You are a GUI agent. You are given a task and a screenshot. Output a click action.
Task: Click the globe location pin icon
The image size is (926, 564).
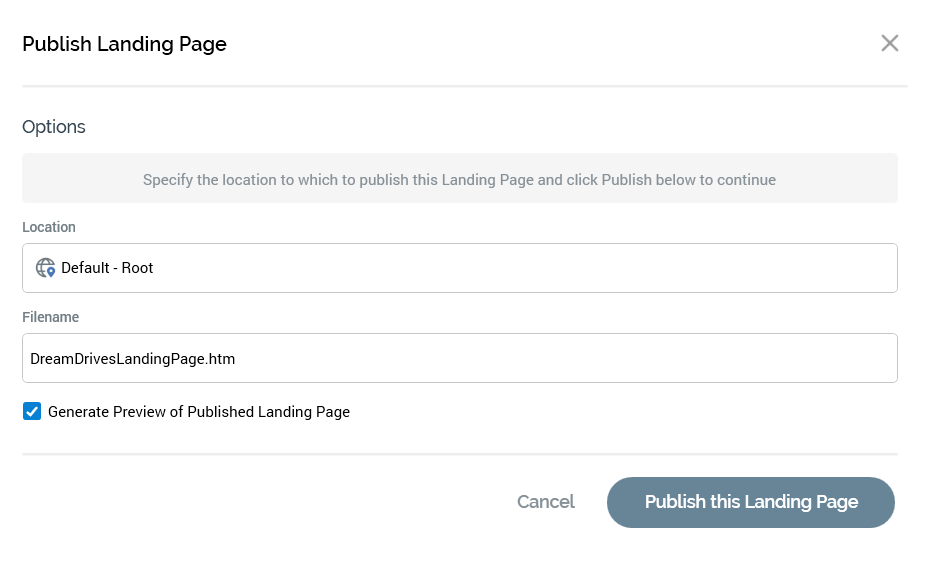(x=46, y=268)
